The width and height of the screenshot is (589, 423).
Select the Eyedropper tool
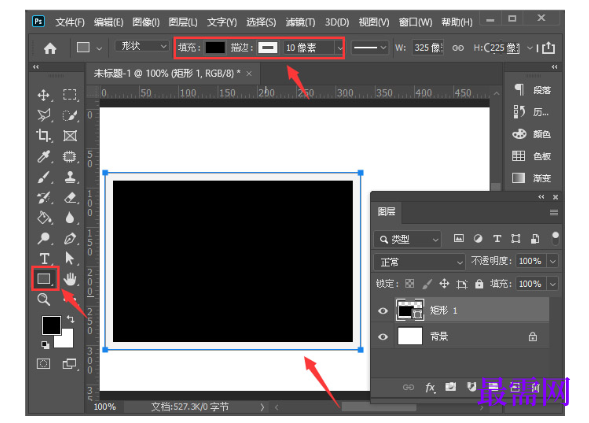click(44, 156)
